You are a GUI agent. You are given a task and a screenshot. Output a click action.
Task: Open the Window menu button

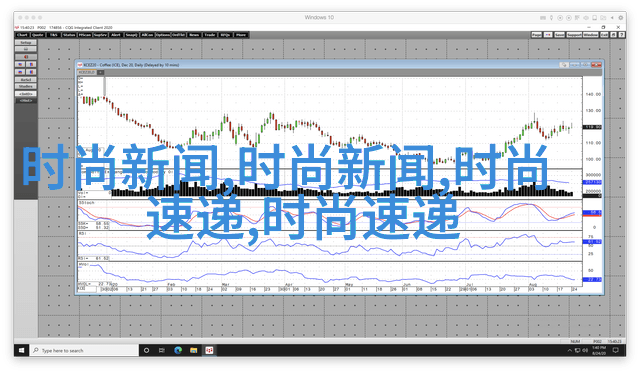pyautogui.click(x=590, y=35)
